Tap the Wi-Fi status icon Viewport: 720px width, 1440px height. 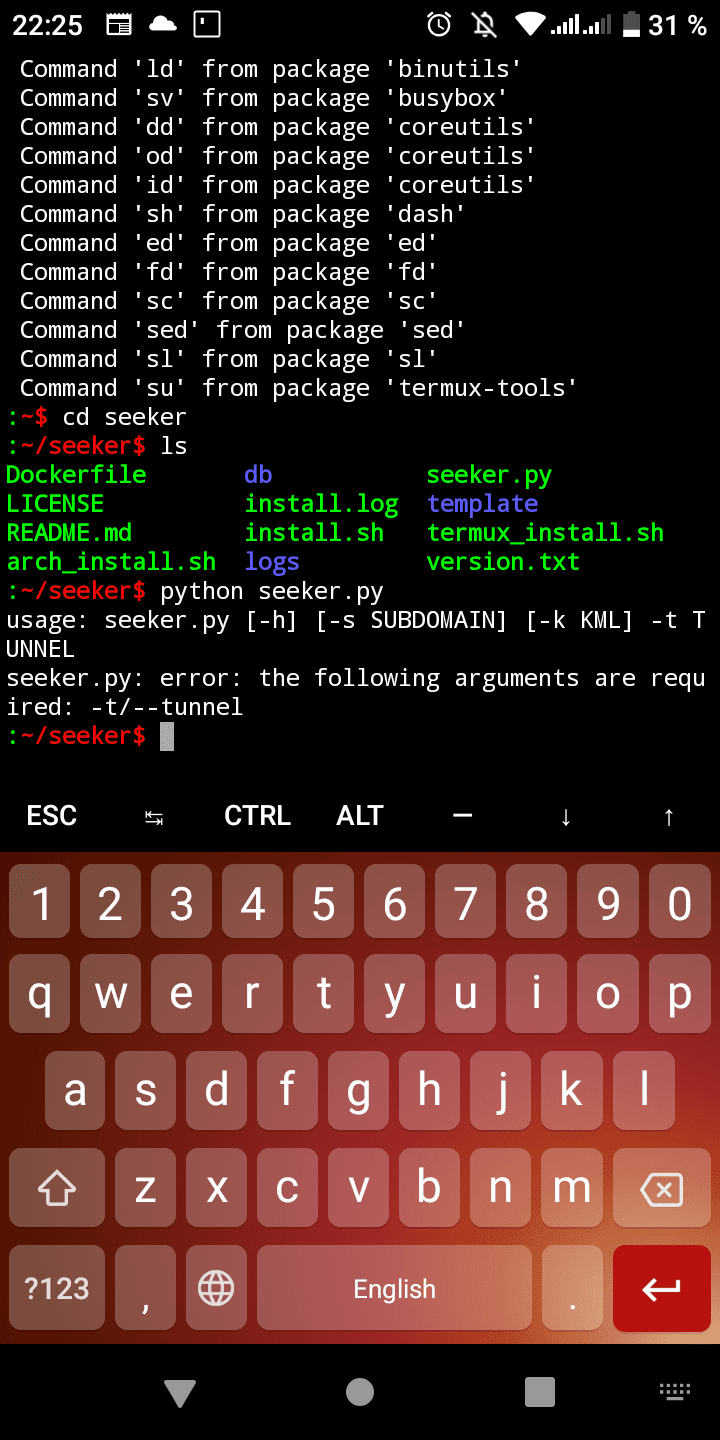pyautogui.click(x=530, y=24)
